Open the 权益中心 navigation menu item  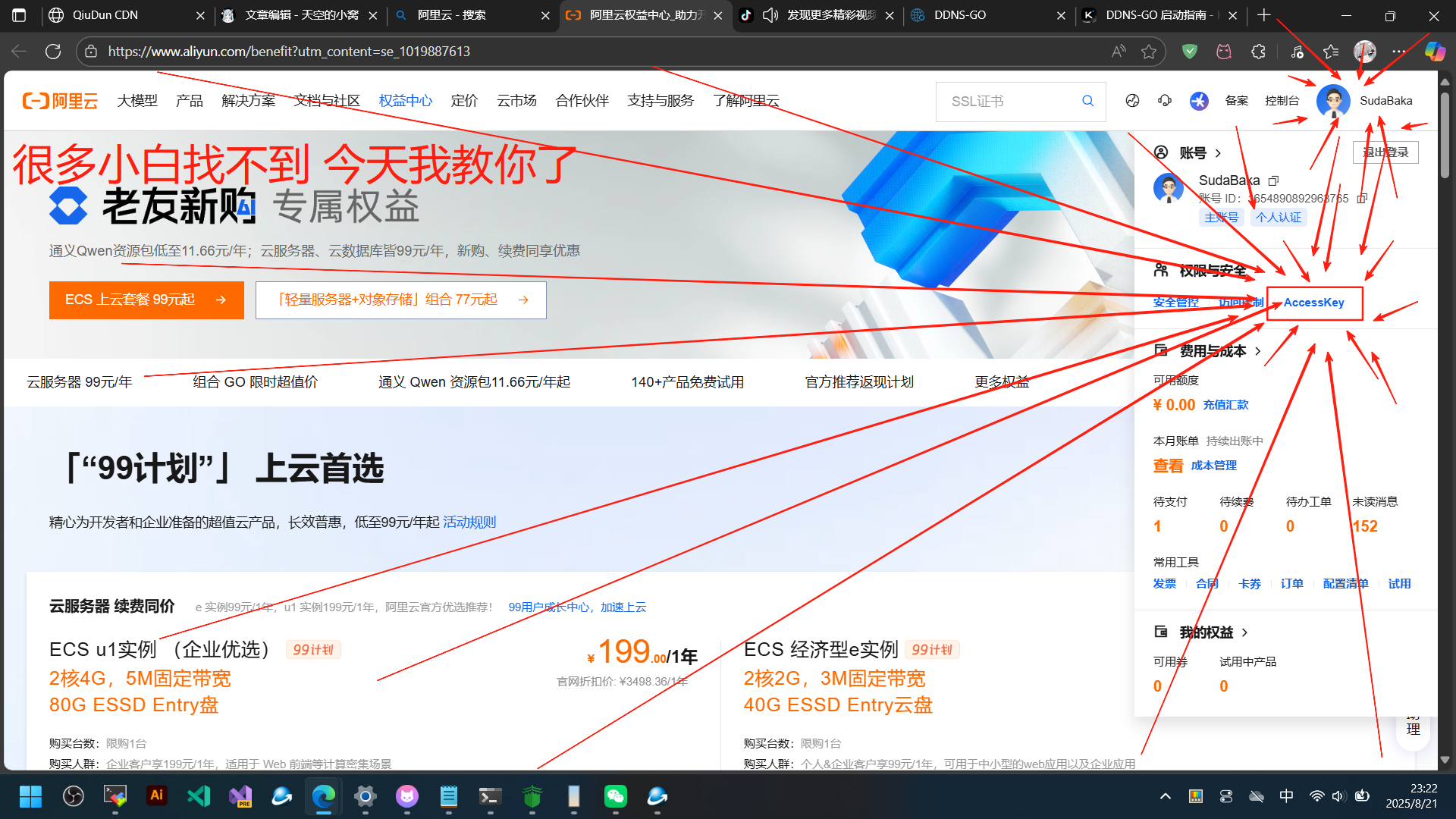pos(405,101)
